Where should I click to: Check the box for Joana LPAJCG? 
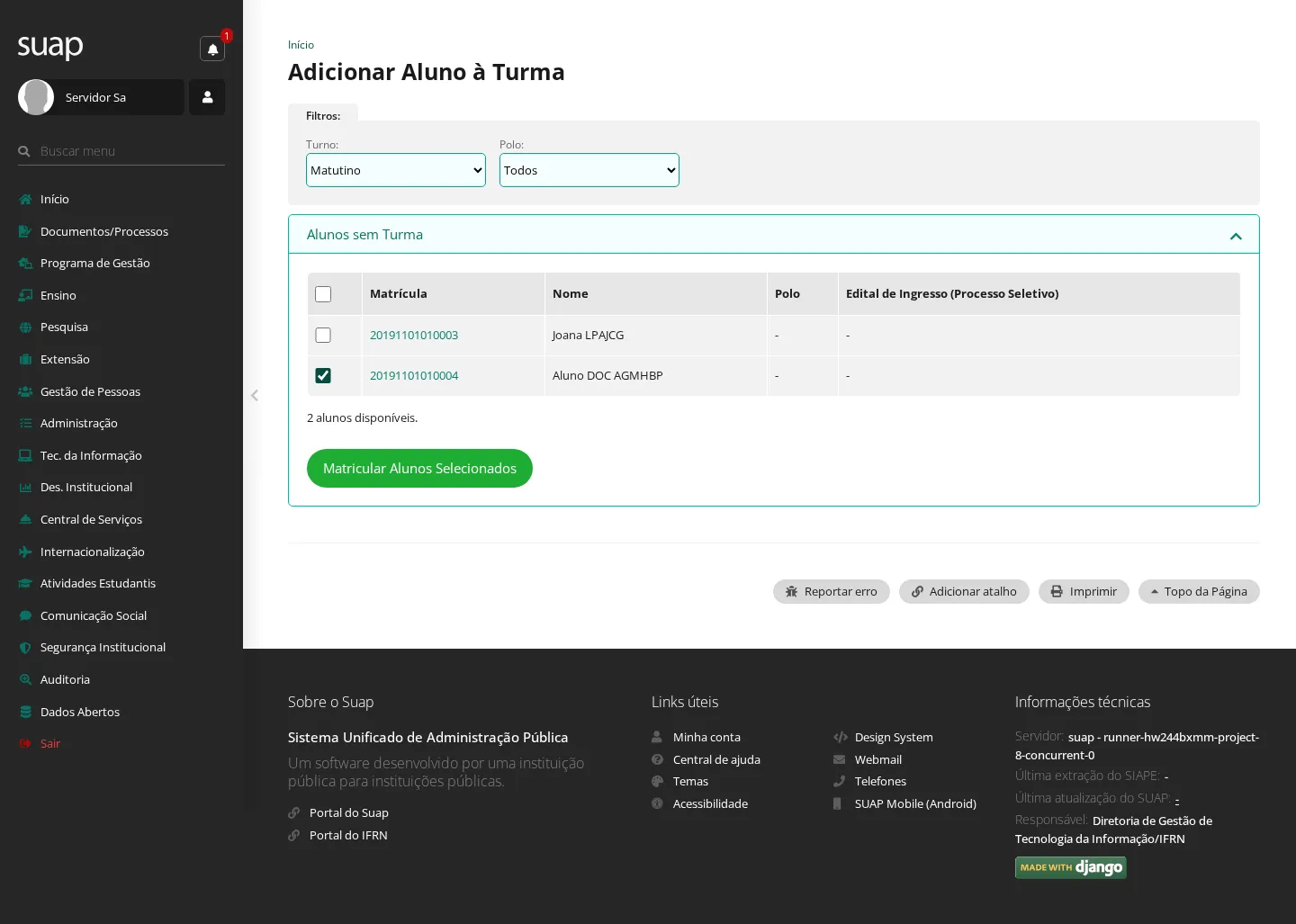tap(323, 335)
